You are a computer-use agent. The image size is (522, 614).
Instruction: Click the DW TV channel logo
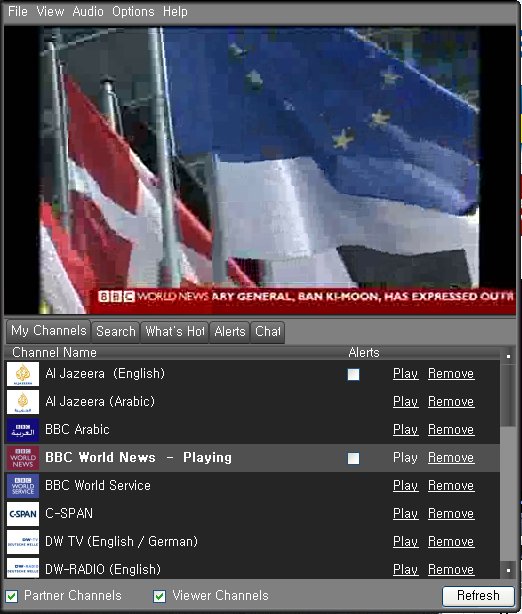click(x=23, y=542)
